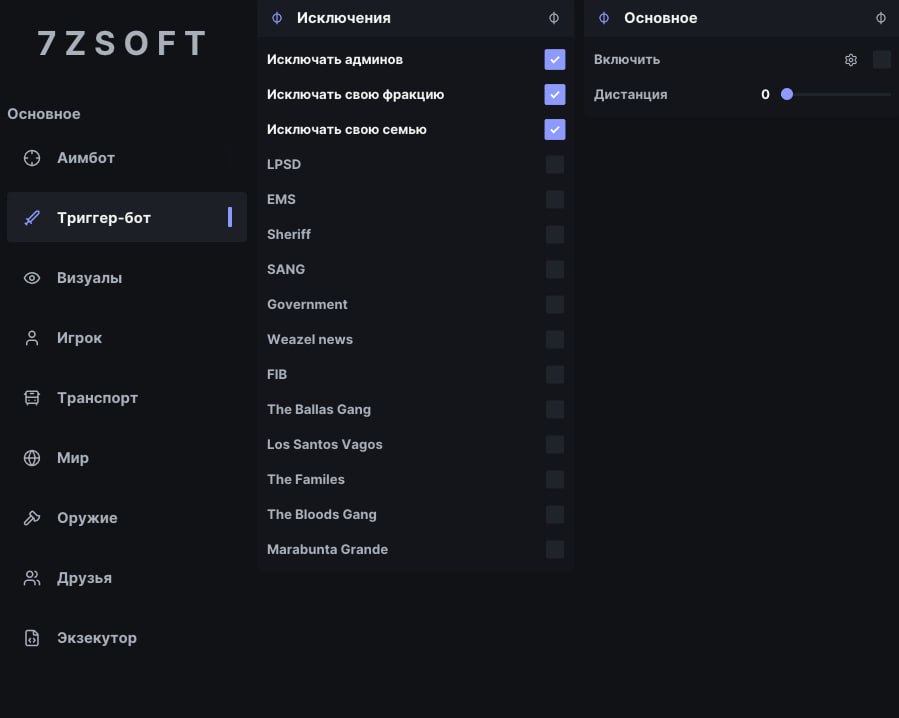The height and width of the screenshot is (718, 899).
Task: Open gear settings next to Включить
Action: (851, 60)
